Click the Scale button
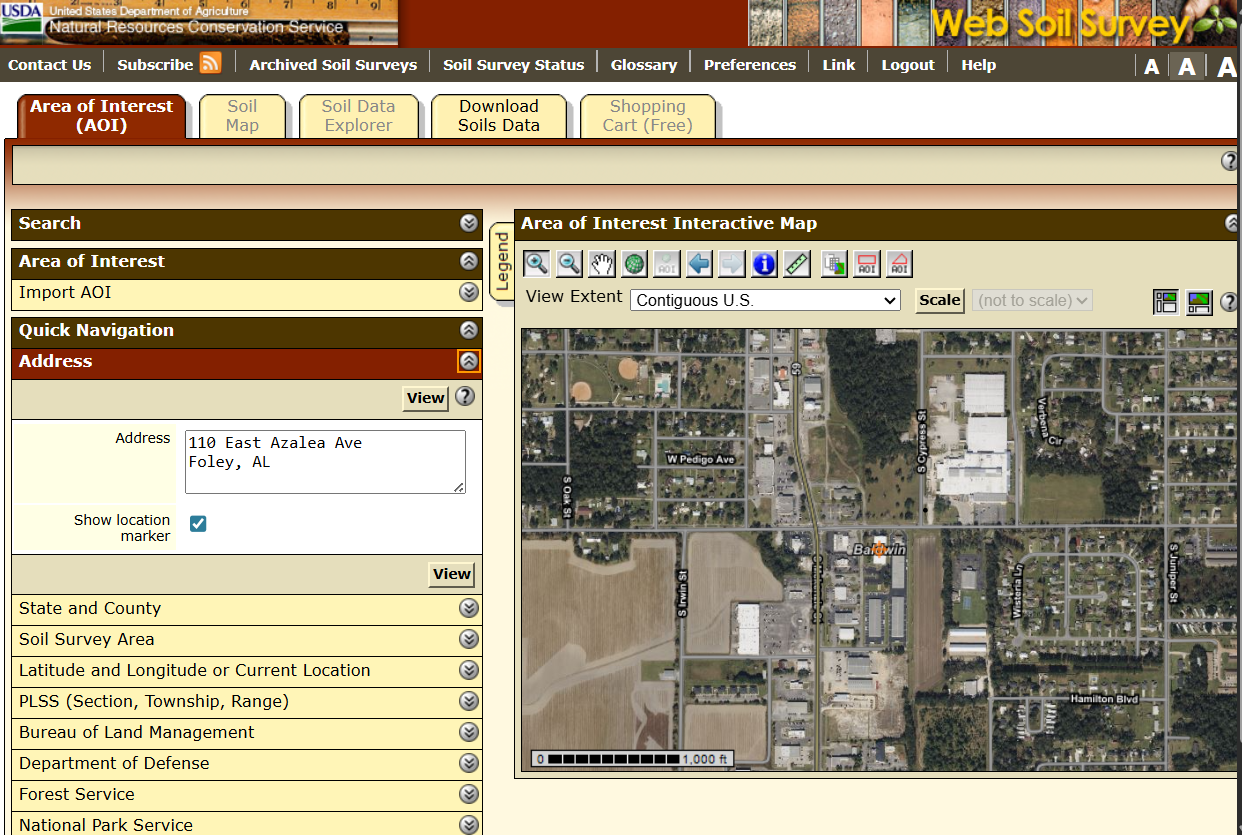 click(x=939, y=300)
